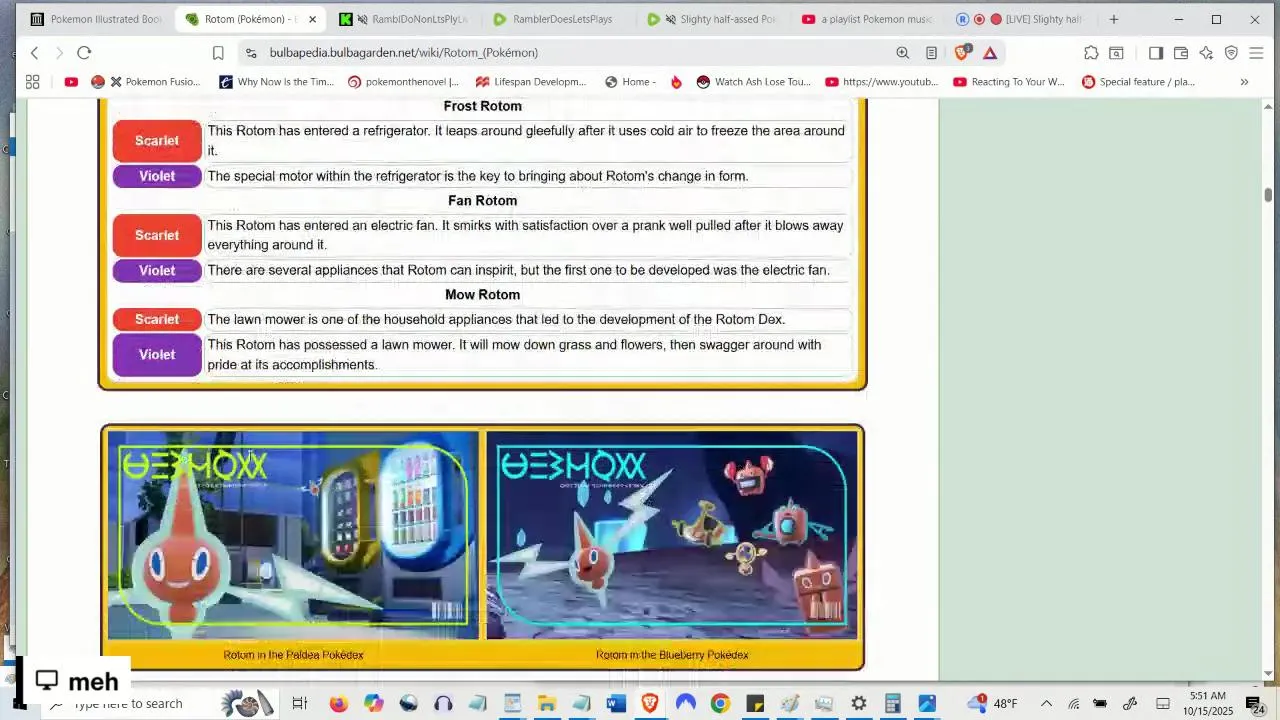Image resolution: width=1280 pixels, height=720 pixels.
Task: Show hidden bookmarks with the chevron overflow
Action: 1244,82
